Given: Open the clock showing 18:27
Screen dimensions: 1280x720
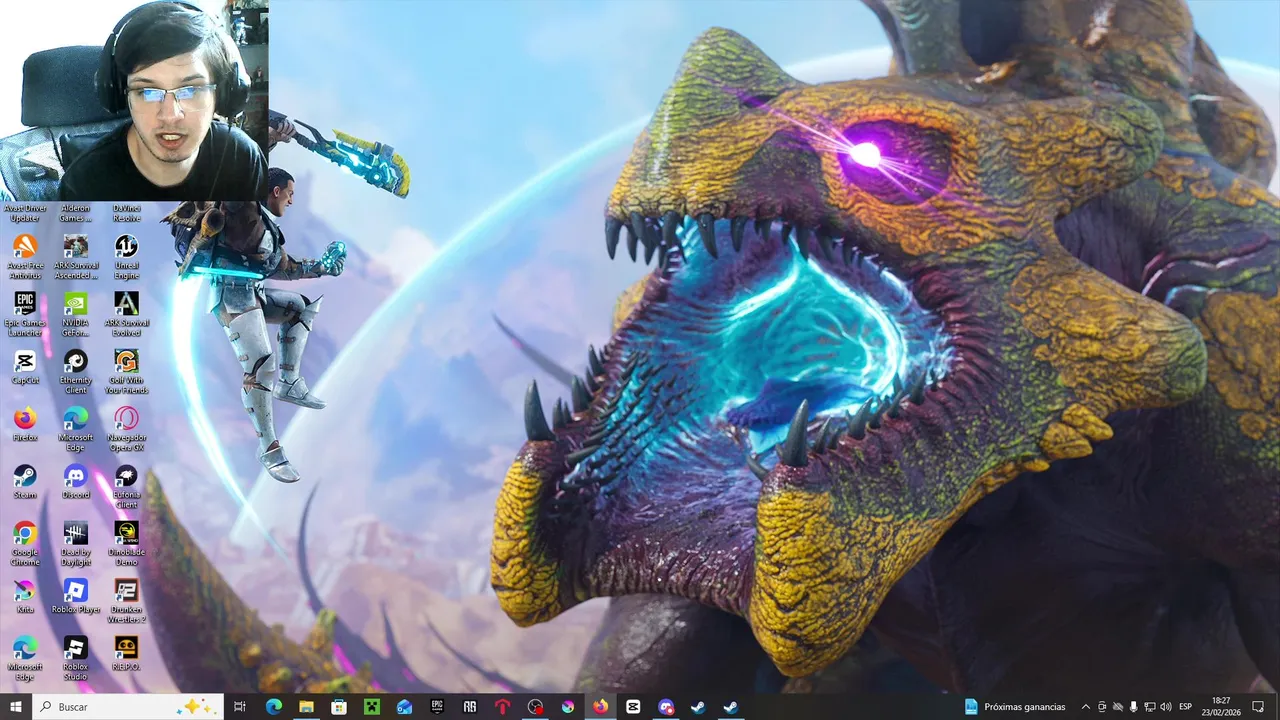Looking at the screenshot, I should [x=1221, y=706].
